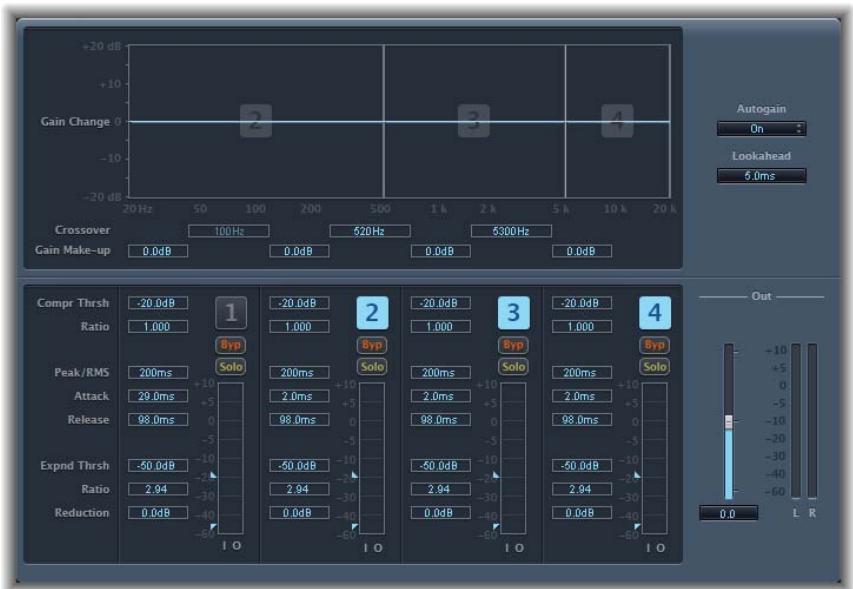Viewport: 853px width, 589px height.
Task: Click the 520Hz crossover line in graph
Action: click(384, 121)
